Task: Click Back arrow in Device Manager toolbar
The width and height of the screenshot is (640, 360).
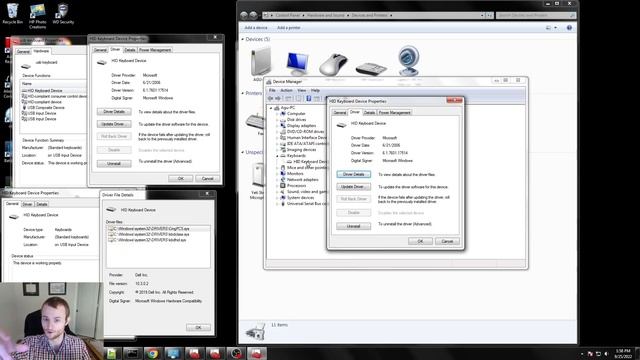Action: (x=270, y=98)
